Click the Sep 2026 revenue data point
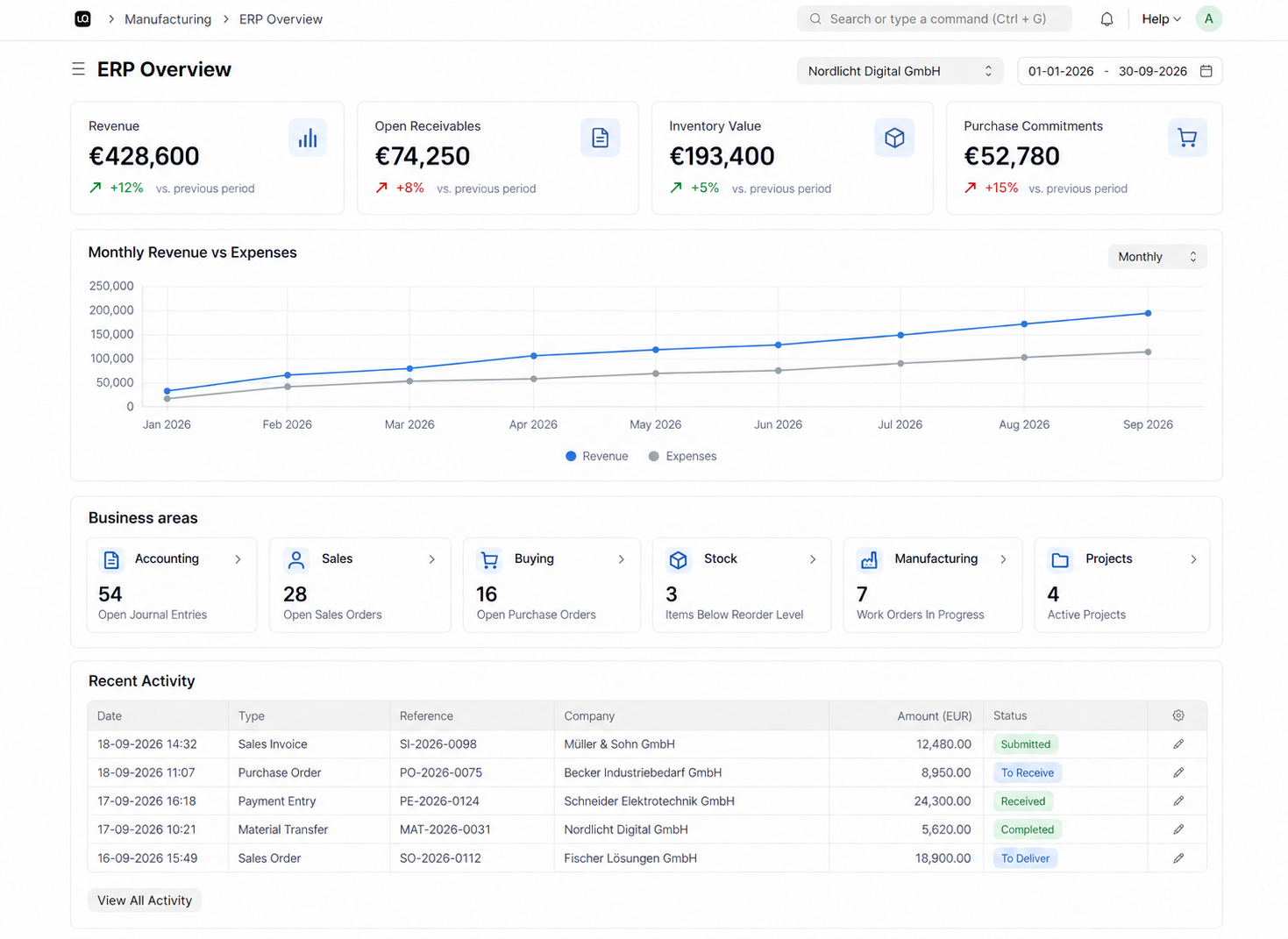The image size is (1288, 939). pos(1148,313)
